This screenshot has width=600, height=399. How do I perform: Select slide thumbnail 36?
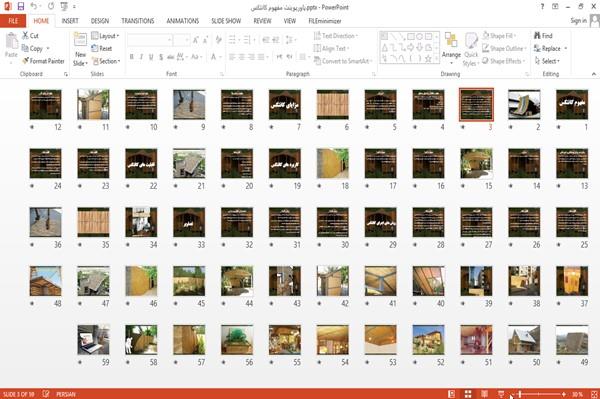click(45, 222)
